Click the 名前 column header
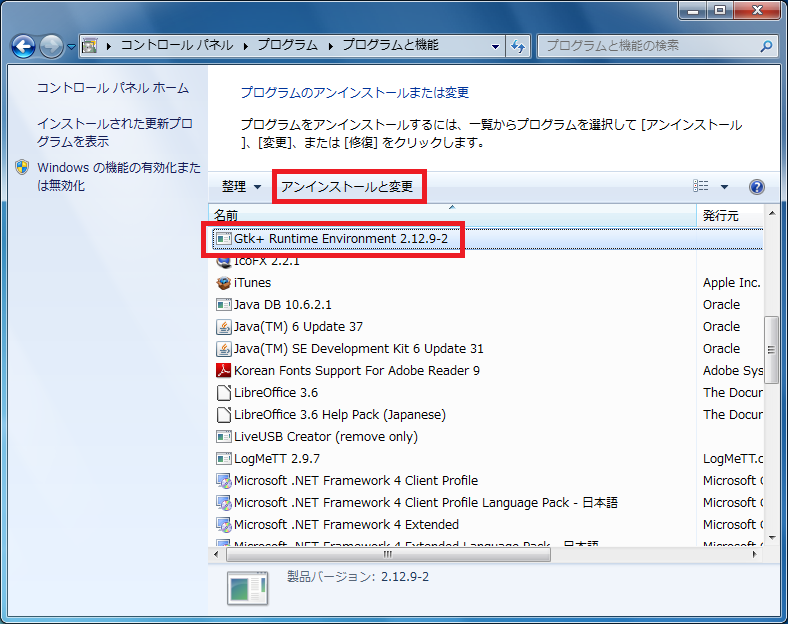The image size is (788, 624). click(226, 215)
